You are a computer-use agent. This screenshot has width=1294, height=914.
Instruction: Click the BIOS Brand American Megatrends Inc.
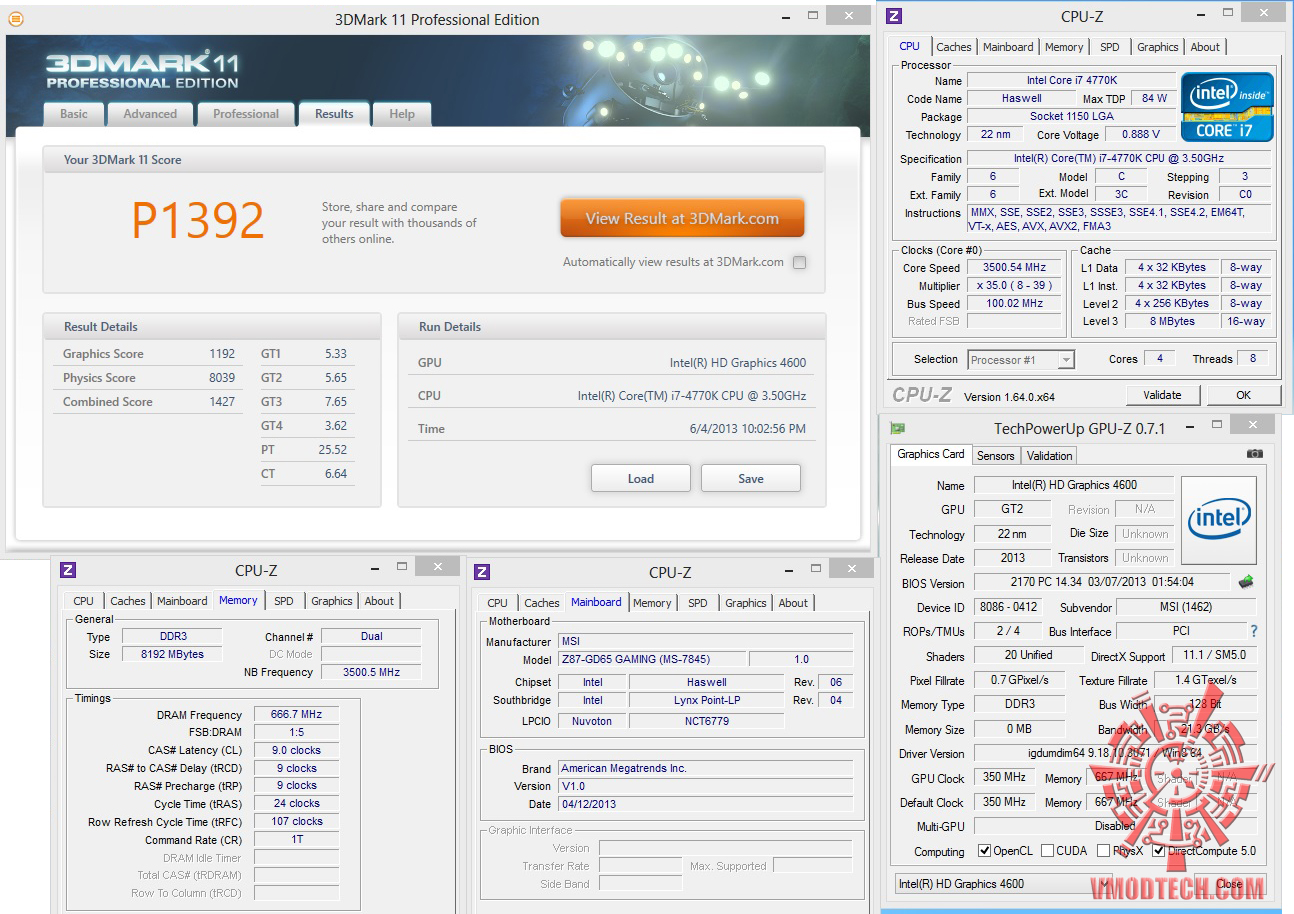tap(705, 768)
